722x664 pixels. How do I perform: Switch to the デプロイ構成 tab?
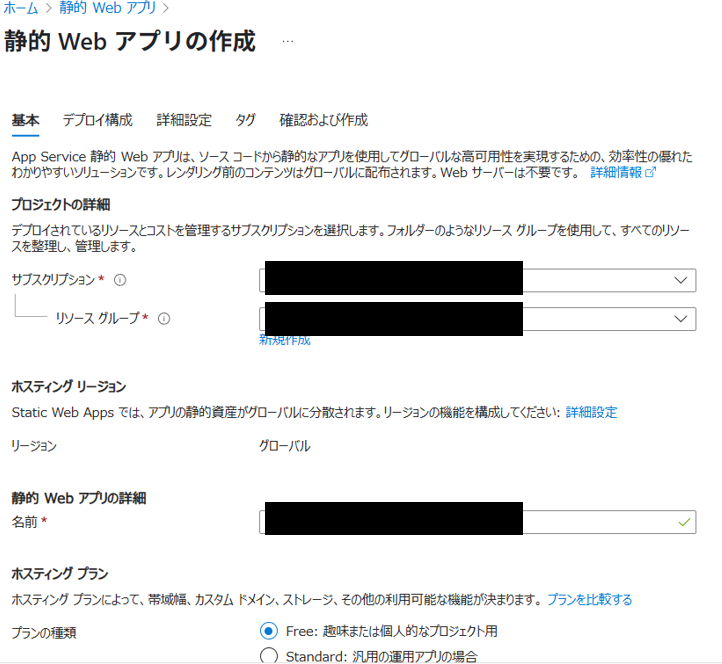(x=98, y=120)
